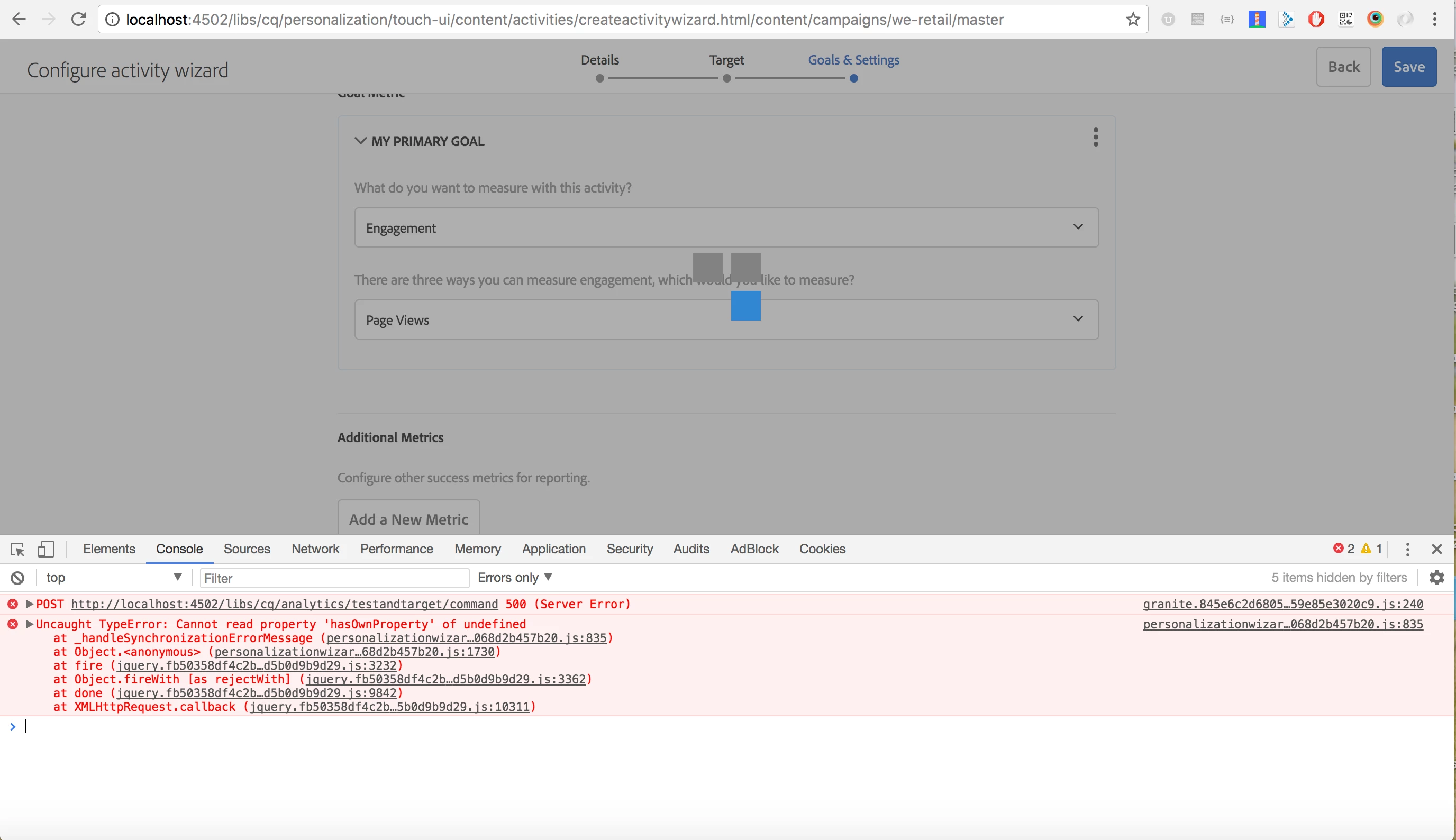Screen dimensions: 1456x840
Task: Open console settings gear icon
Action: click(1436, 578)
